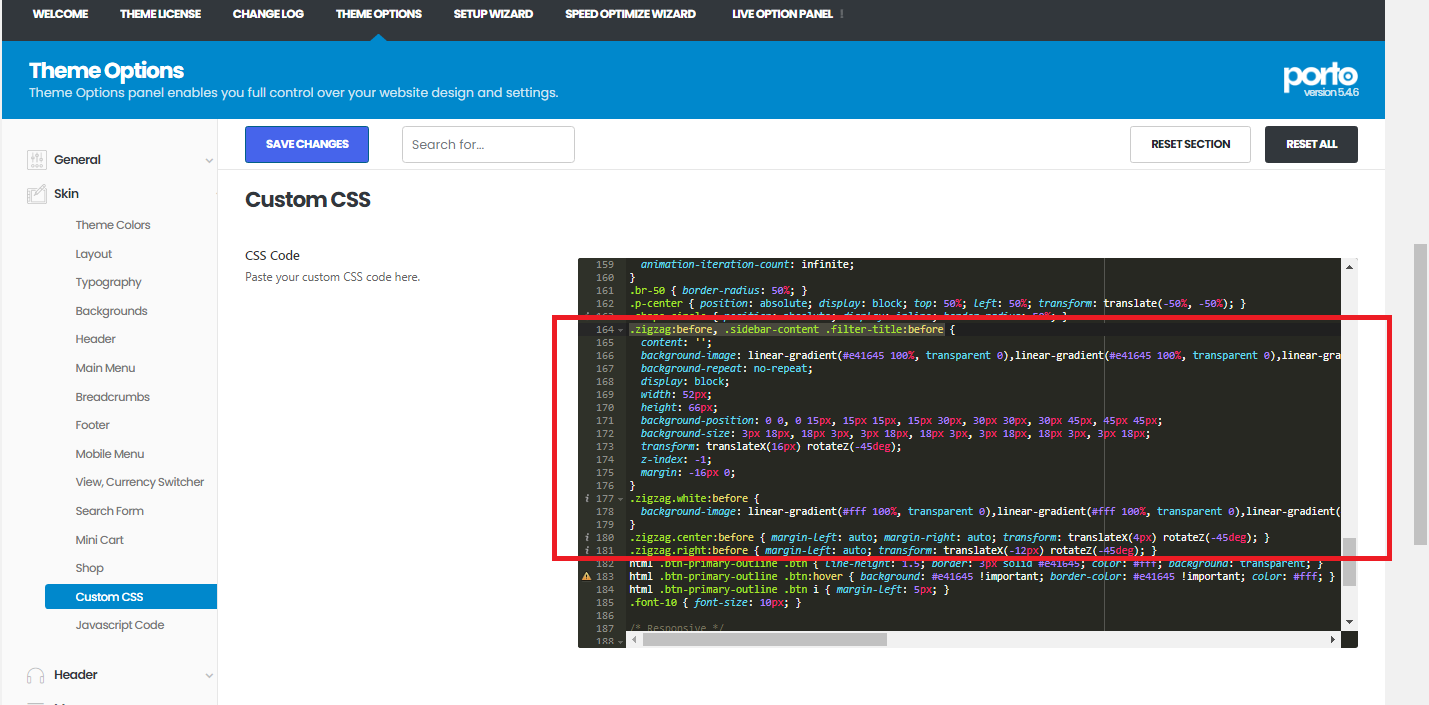Viewport: 1429px width, 705px height.
Task: Click the Header headphones icon in sidebar
Action: tap(37, 675)
